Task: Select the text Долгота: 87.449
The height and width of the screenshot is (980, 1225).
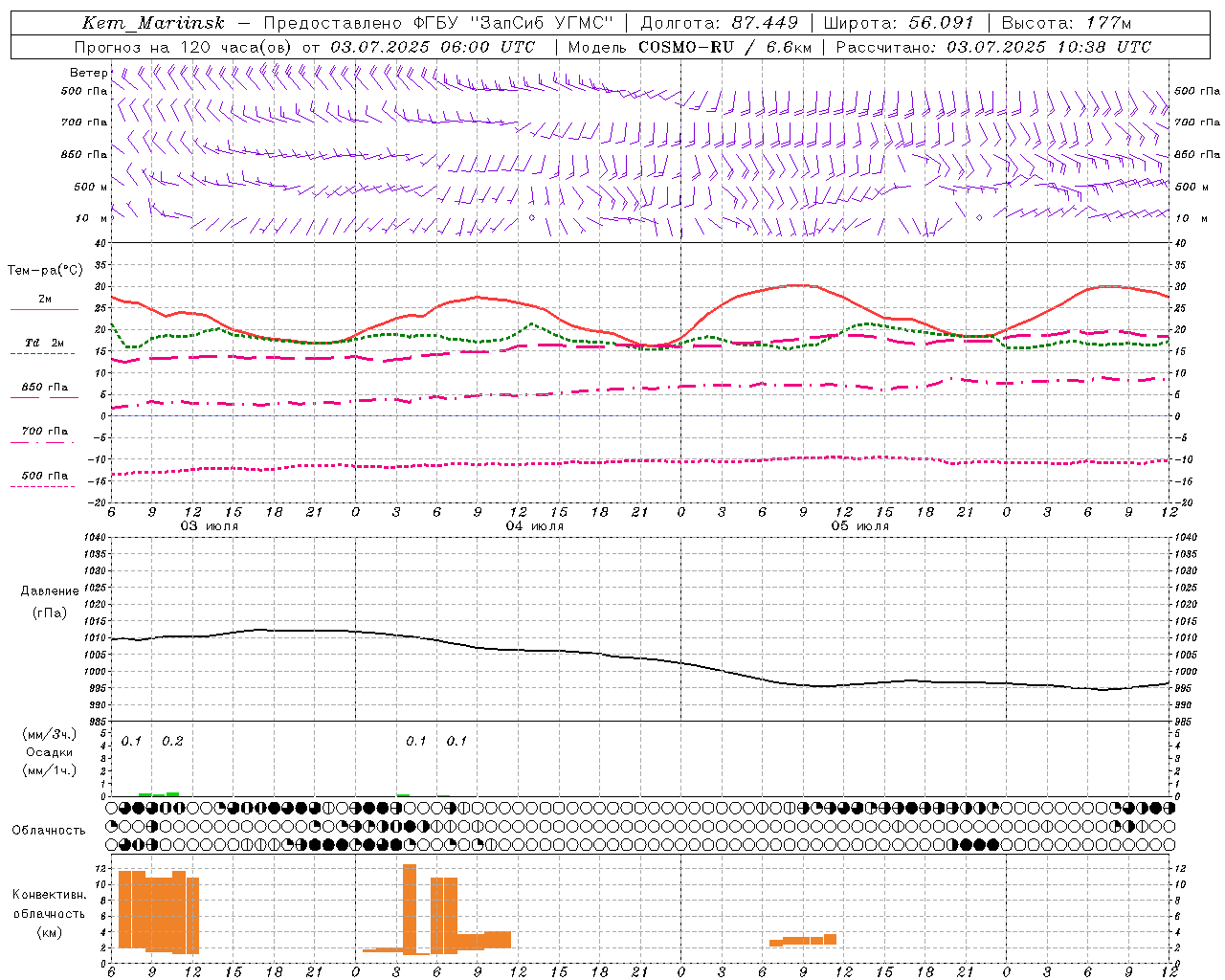Action: [720, 23]
